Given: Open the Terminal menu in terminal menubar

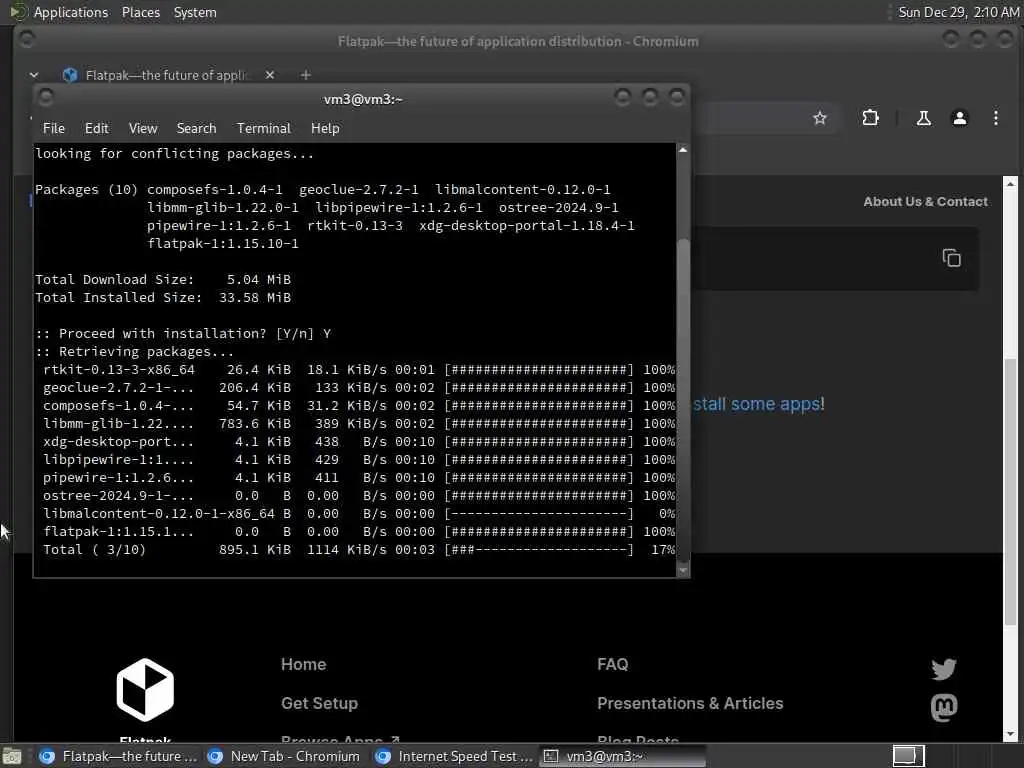Looking at the screenshot, I should [x=264, y=128].
